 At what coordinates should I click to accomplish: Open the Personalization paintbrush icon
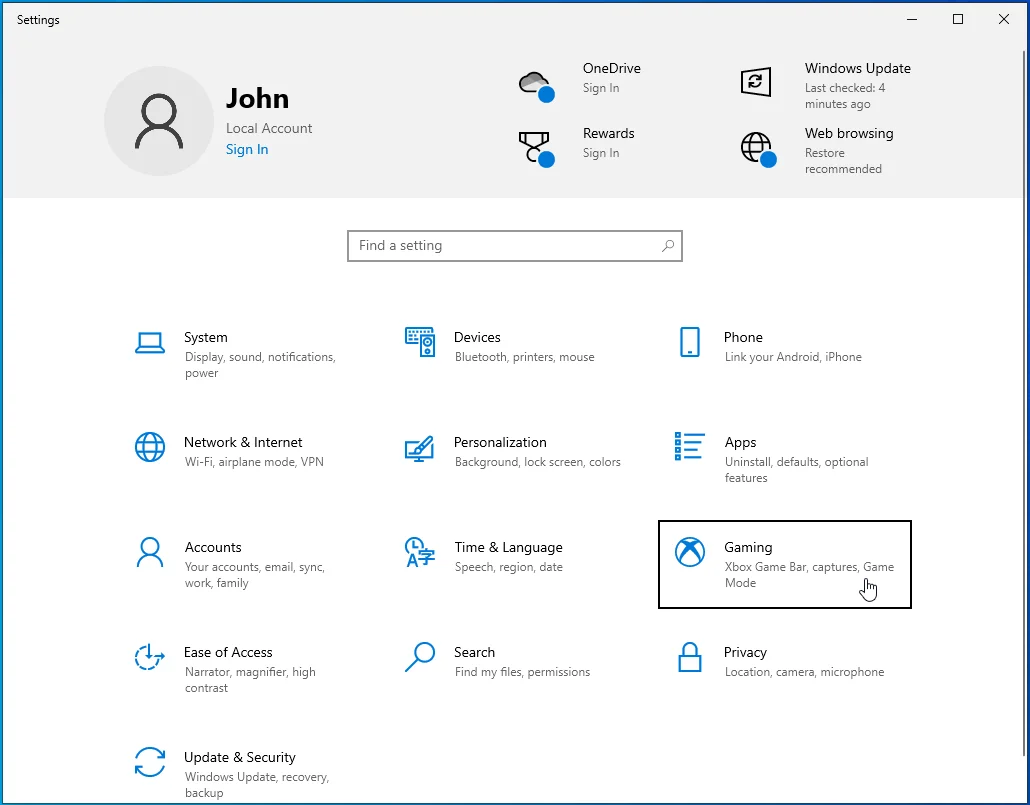[x=419, y=448]
